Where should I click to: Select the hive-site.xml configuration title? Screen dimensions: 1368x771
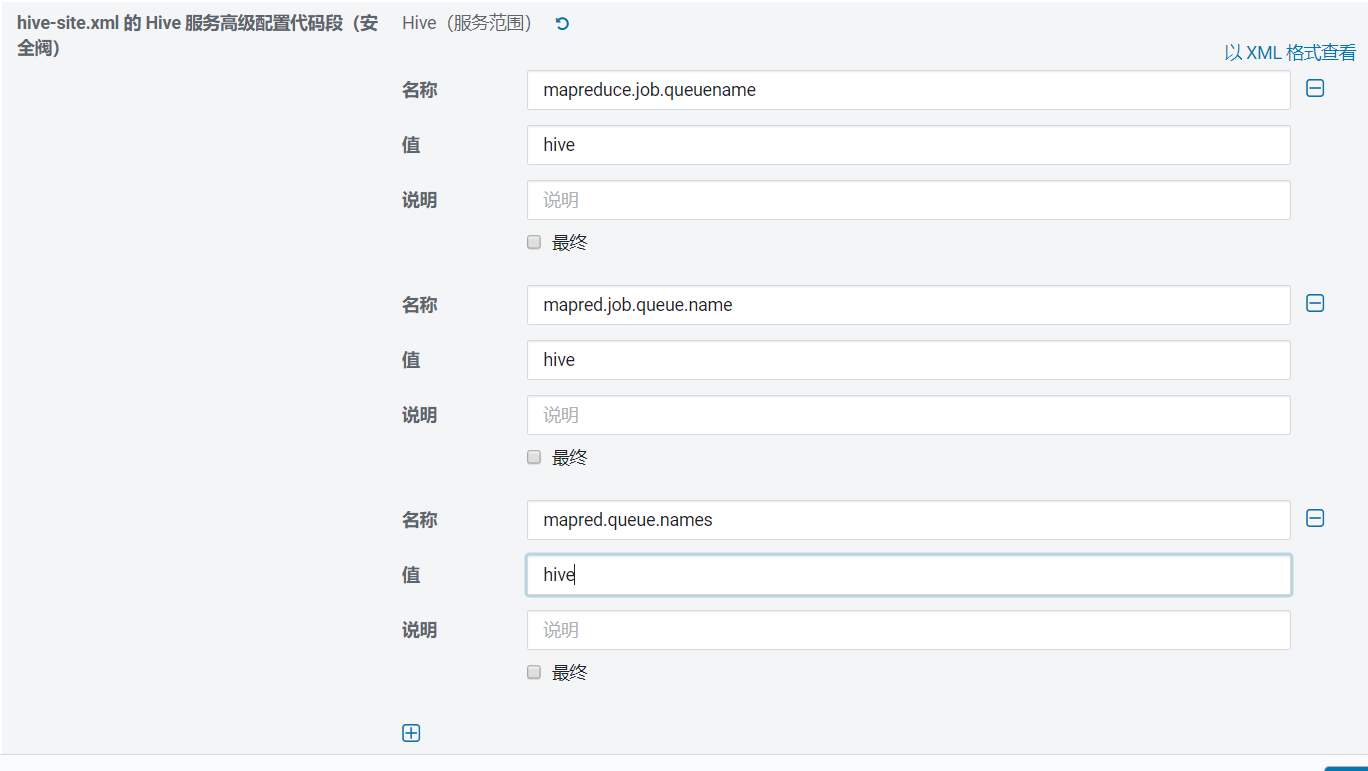tap(197, 35)
